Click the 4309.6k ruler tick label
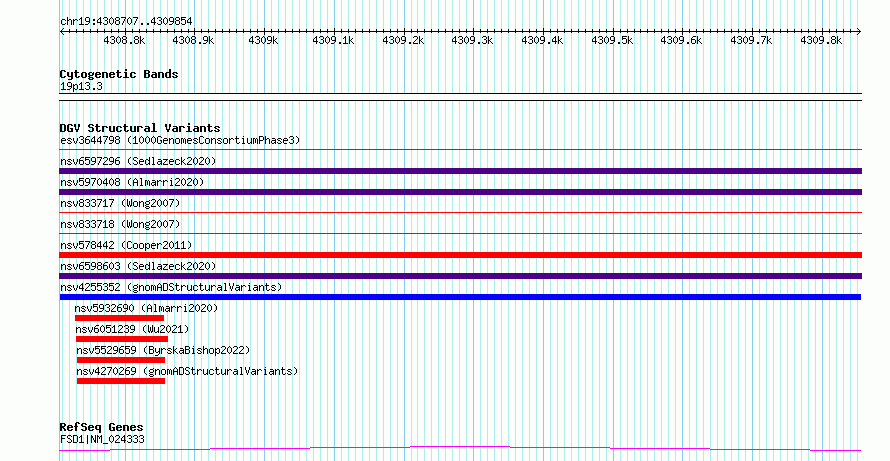The image size is (890, 461). click(681, 41)
